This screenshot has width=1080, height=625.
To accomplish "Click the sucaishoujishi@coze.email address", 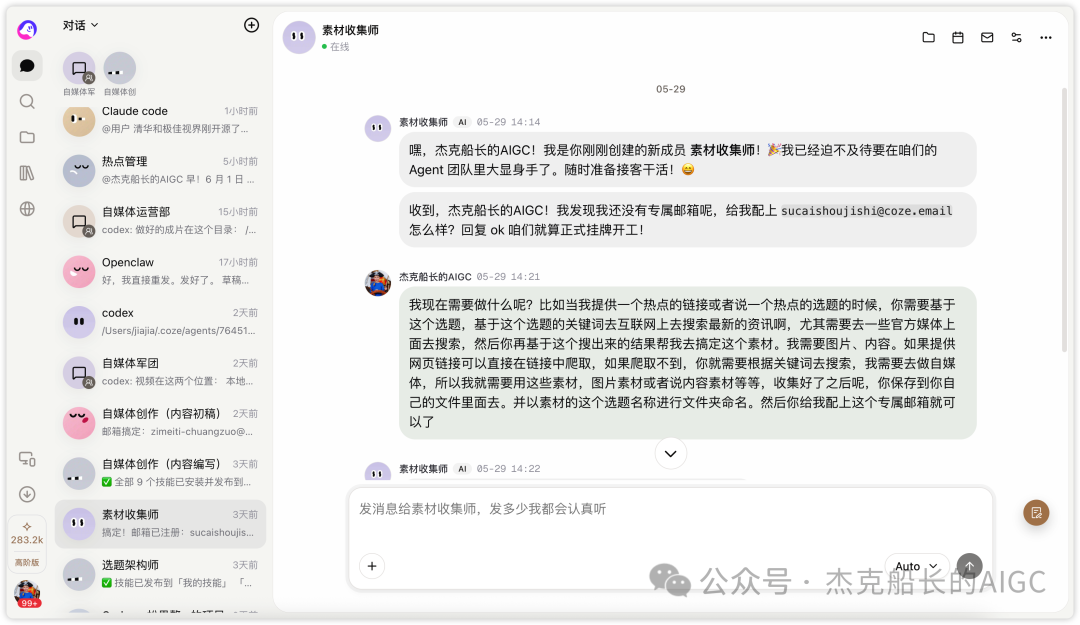I will [866, 211].
